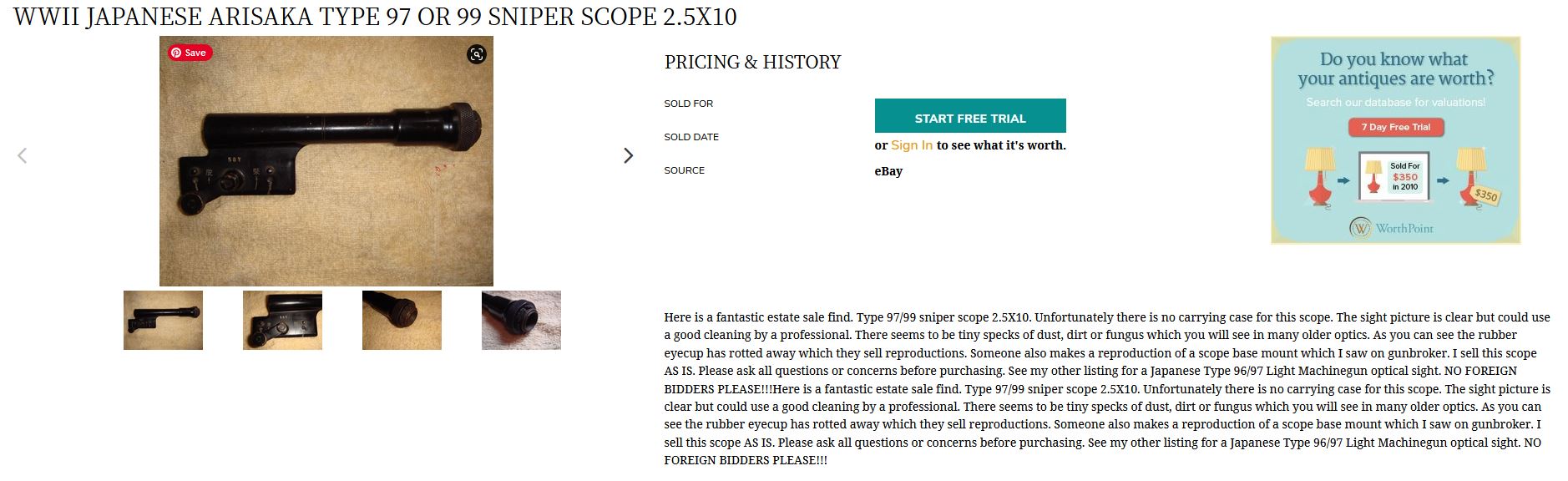Advance to next image with right arrow
The width and height of the screenshot is (1568, 481).
[628, 155]
